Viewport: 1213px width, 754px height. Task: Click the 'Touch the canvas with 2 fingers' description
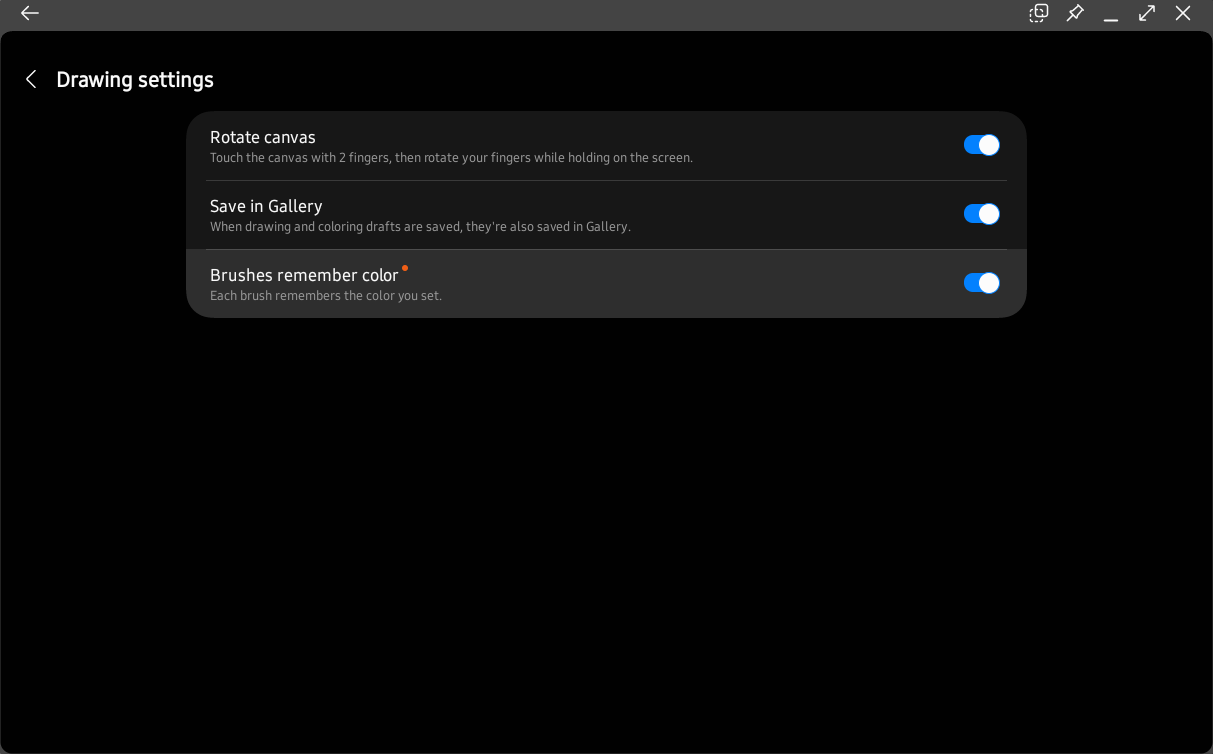(x=451, y=158)
